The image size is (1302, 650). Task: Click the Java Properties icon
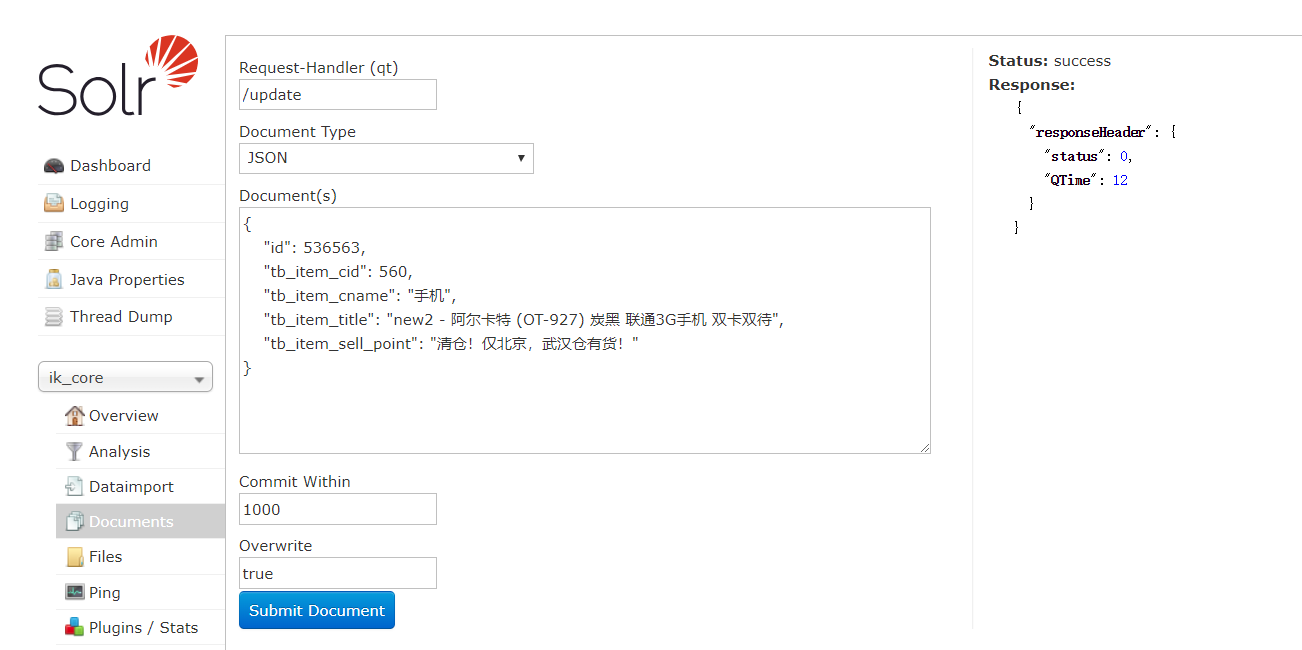pos(54,279)
